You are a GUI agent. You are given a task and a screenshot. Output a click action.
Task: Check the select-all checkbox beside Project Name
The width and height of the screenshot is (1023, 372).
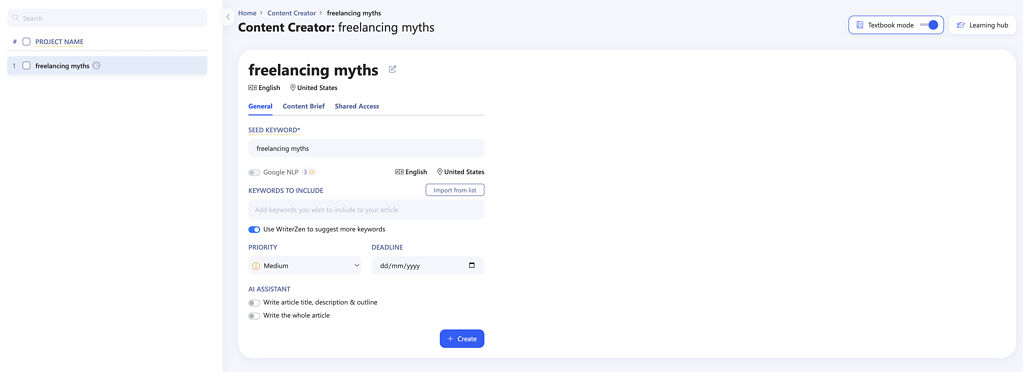[x=26, y=42]
